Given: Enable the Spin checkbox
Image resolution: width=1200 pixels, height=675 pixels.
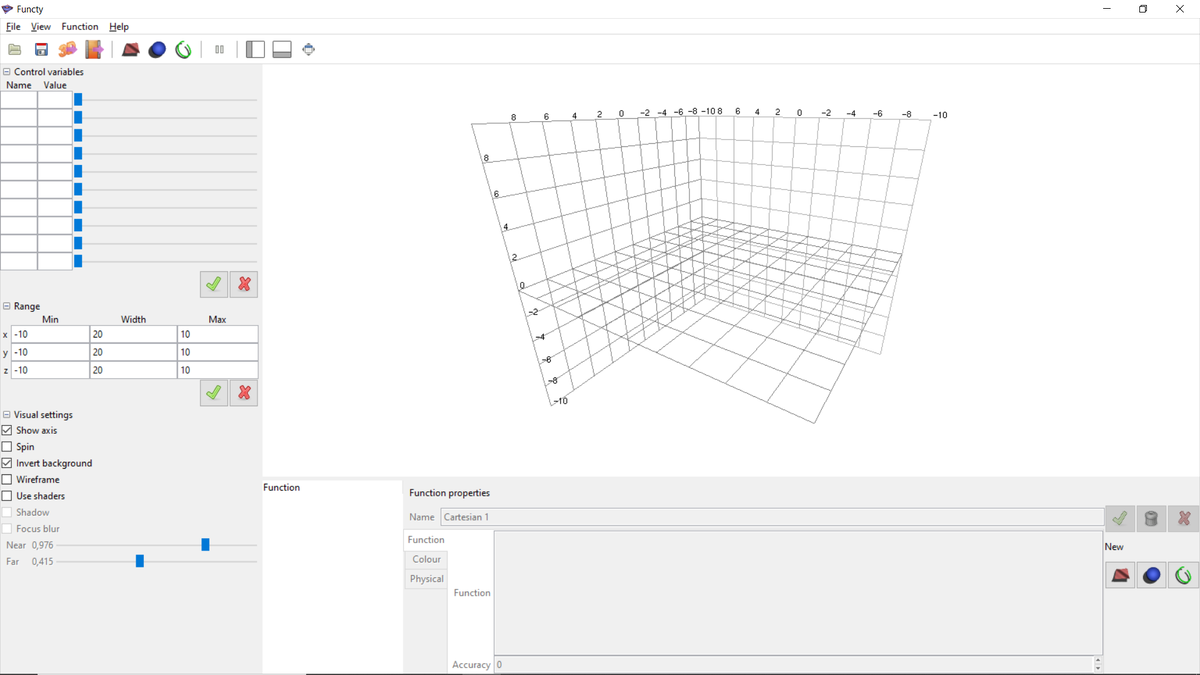Looking at the screenshot, I should pyautogui.click(x=8, y=447).
